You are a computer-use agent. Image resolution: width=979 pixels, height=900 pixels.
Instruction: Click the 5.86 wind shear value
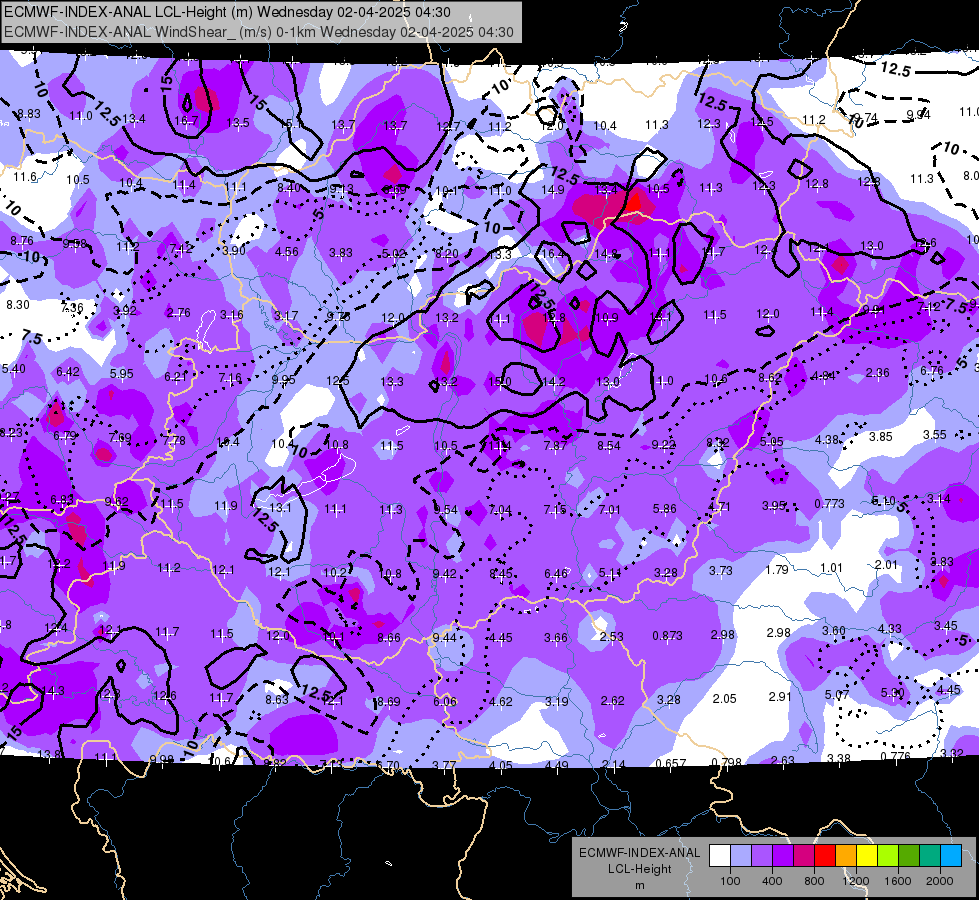click(664, 509)
